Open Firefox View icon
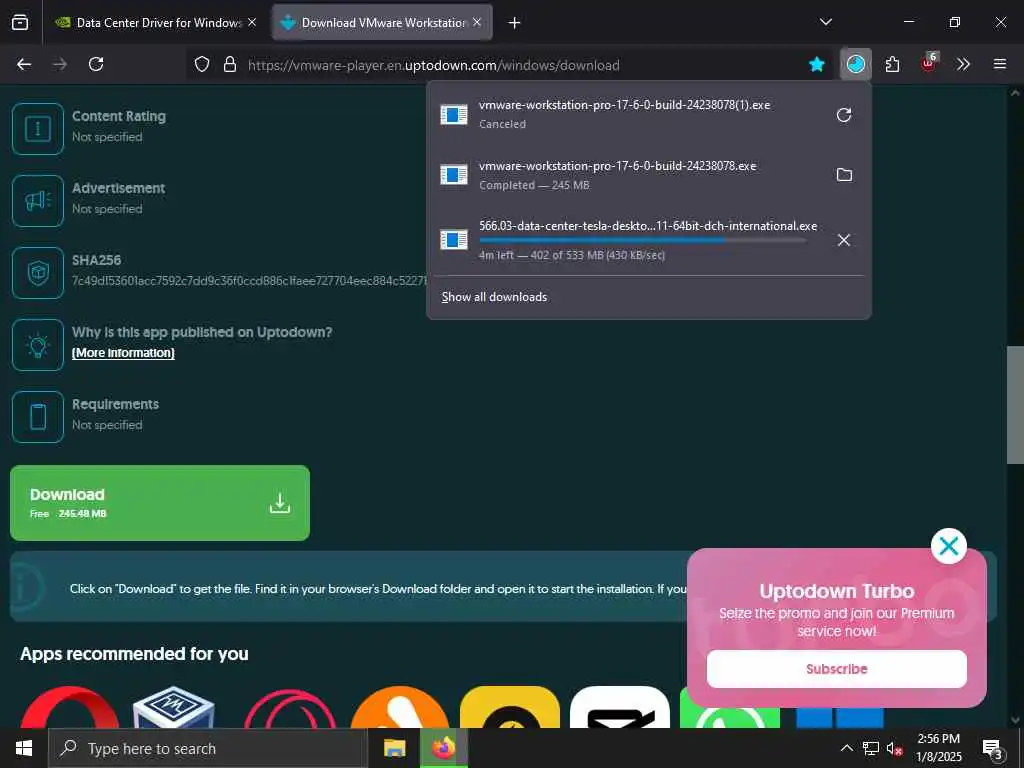Viewport: 1024px width, 768px height. 20,22
